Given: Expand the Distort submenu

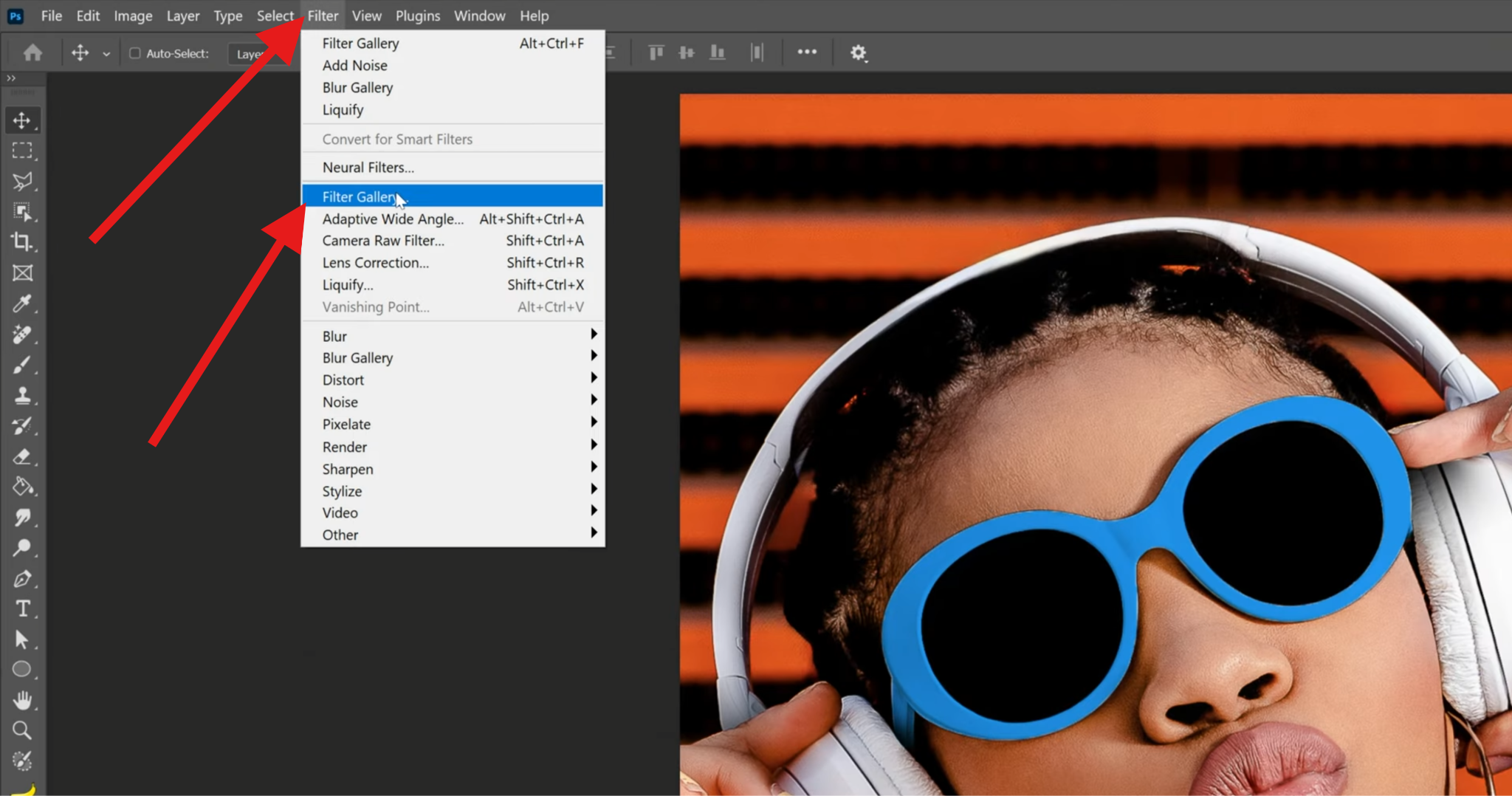Looking at the screenshot, I should coord(453,380).
